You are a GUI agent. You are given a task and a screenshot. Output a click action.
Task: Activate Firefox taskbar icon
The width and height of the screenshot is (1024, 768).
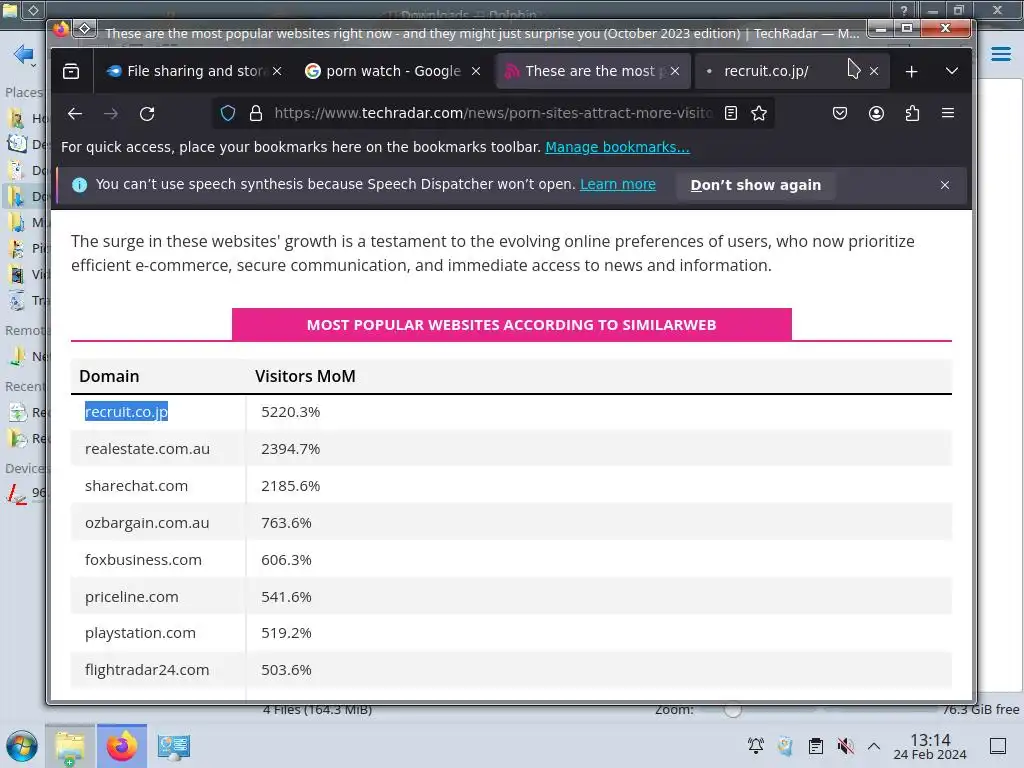pyautogui.click(x=122, y=746)
